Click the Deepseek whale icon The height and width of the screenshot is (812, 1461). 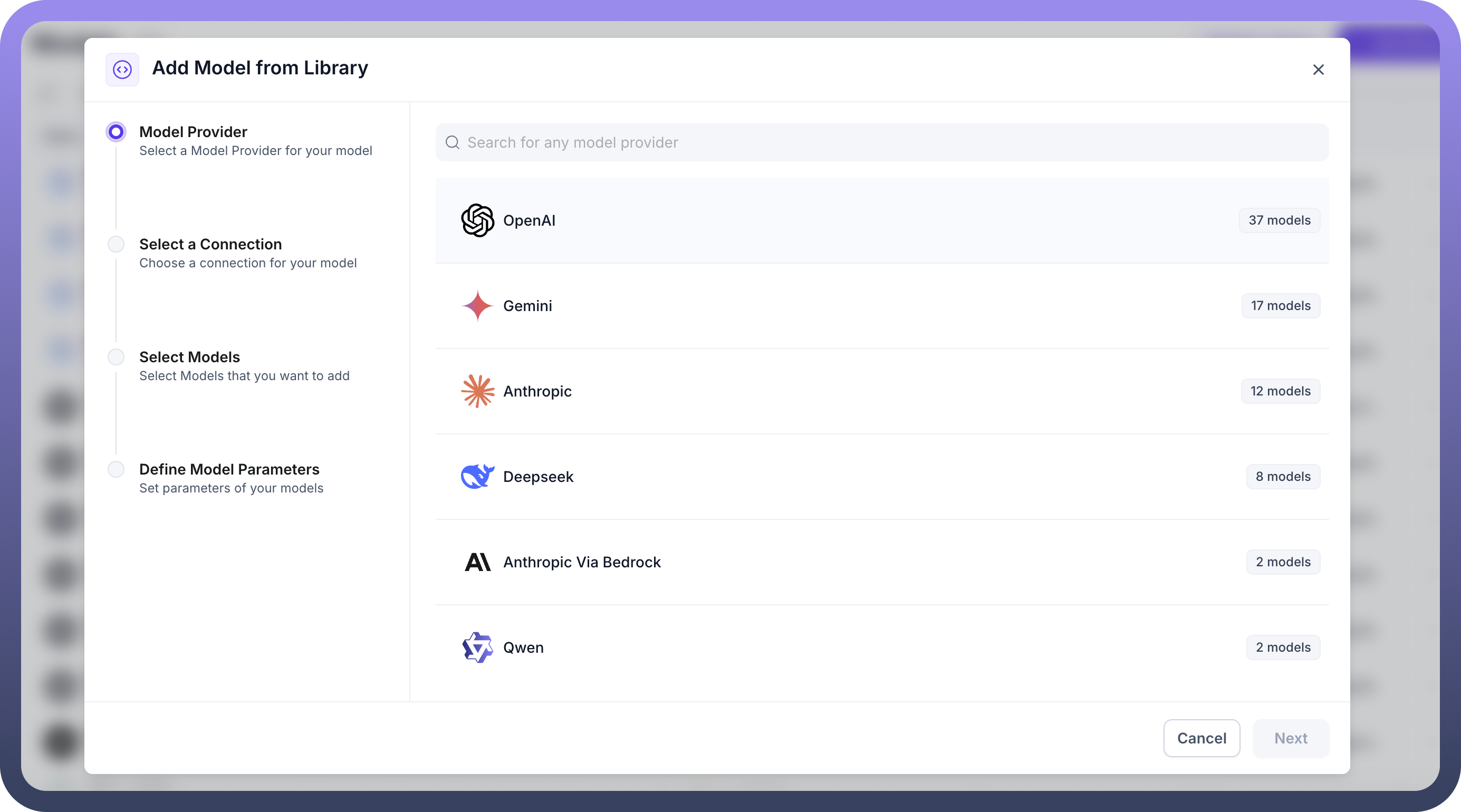click(x=477, y=476)
